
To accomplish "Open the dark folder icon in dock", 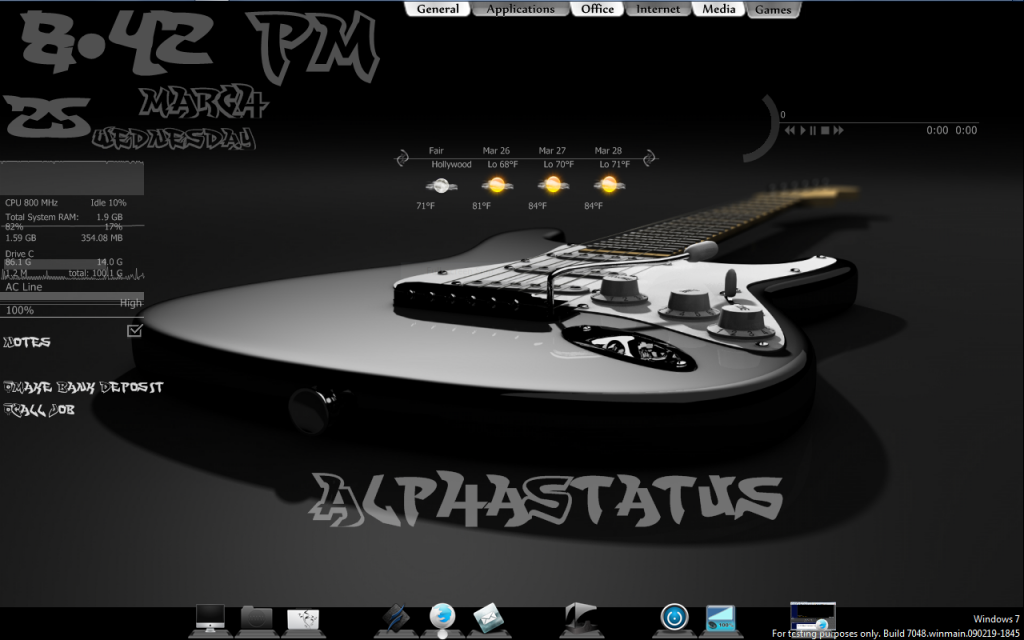I will [x=257, y=620].
